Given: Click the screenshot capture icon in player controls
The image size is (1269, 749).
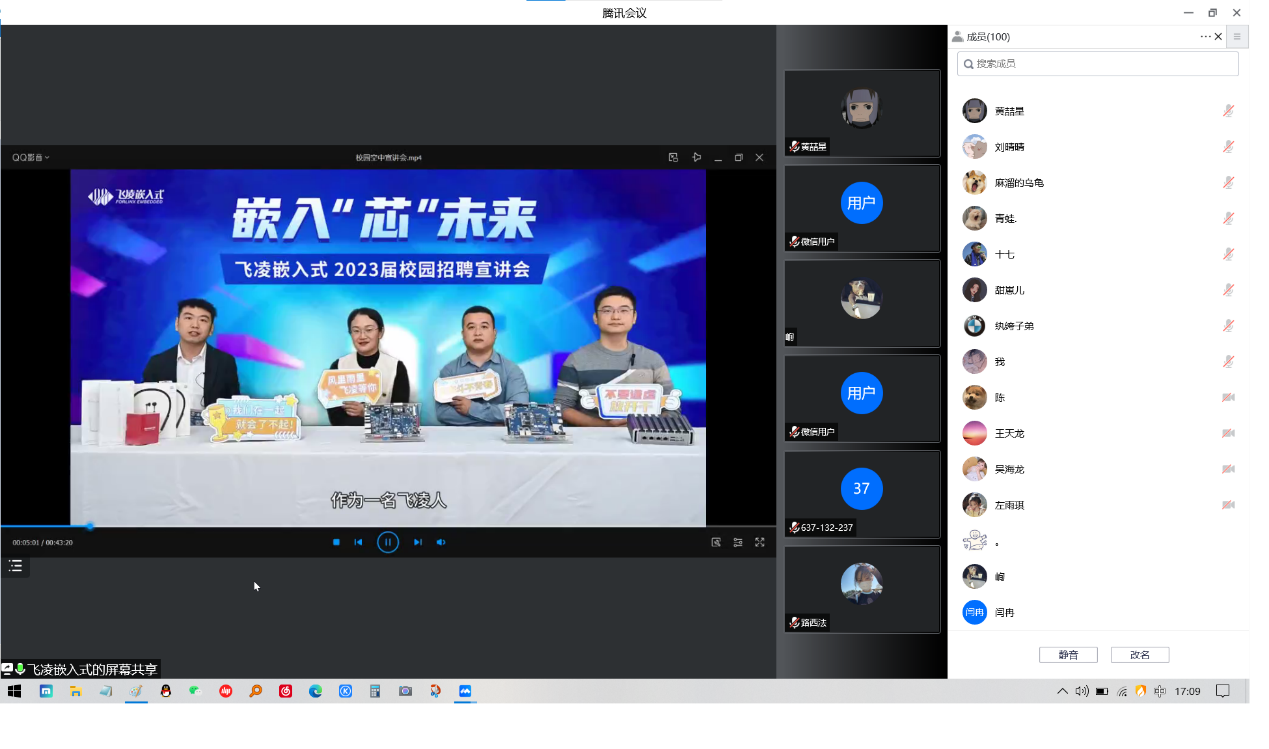Looking at the screenshot, I should tap(716, 542).
